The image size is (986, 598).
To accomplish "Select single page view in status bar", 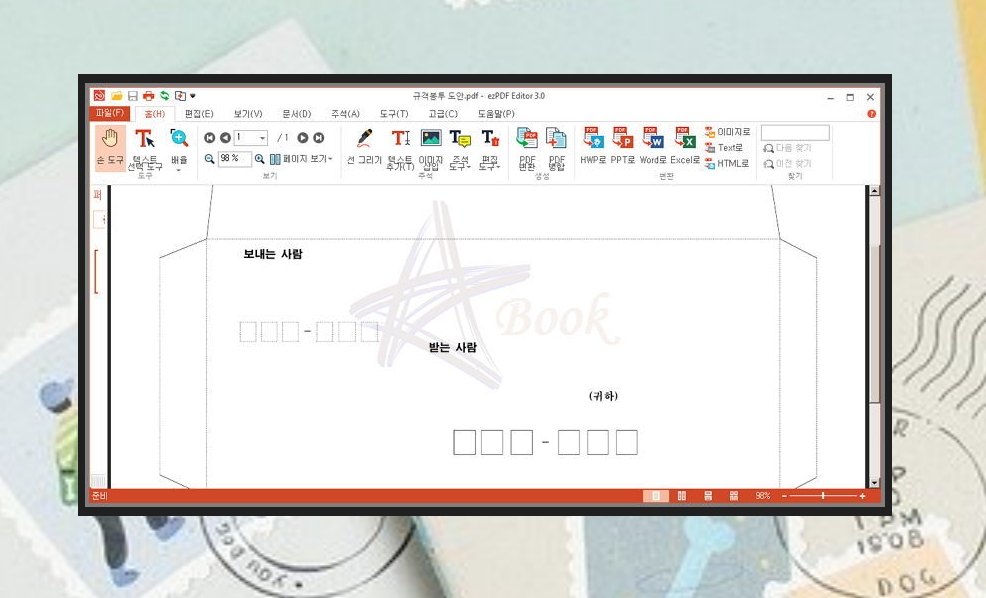I will (656, 496).
